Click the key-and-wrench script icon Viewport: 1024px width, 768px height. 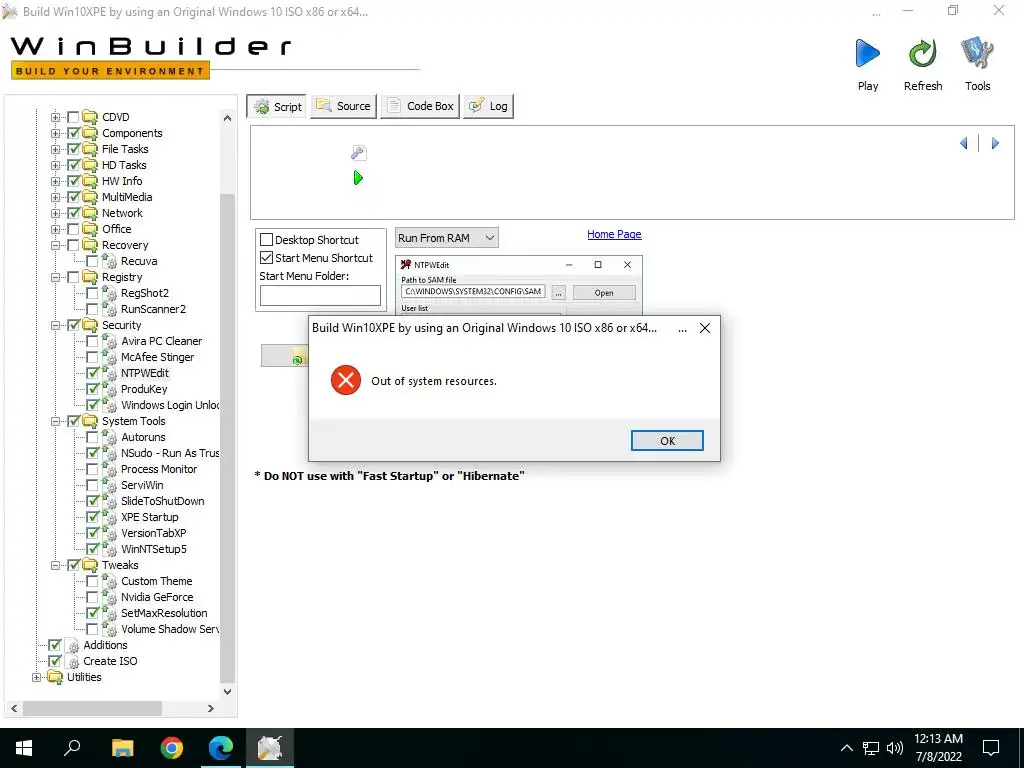[x=359, y=153]
